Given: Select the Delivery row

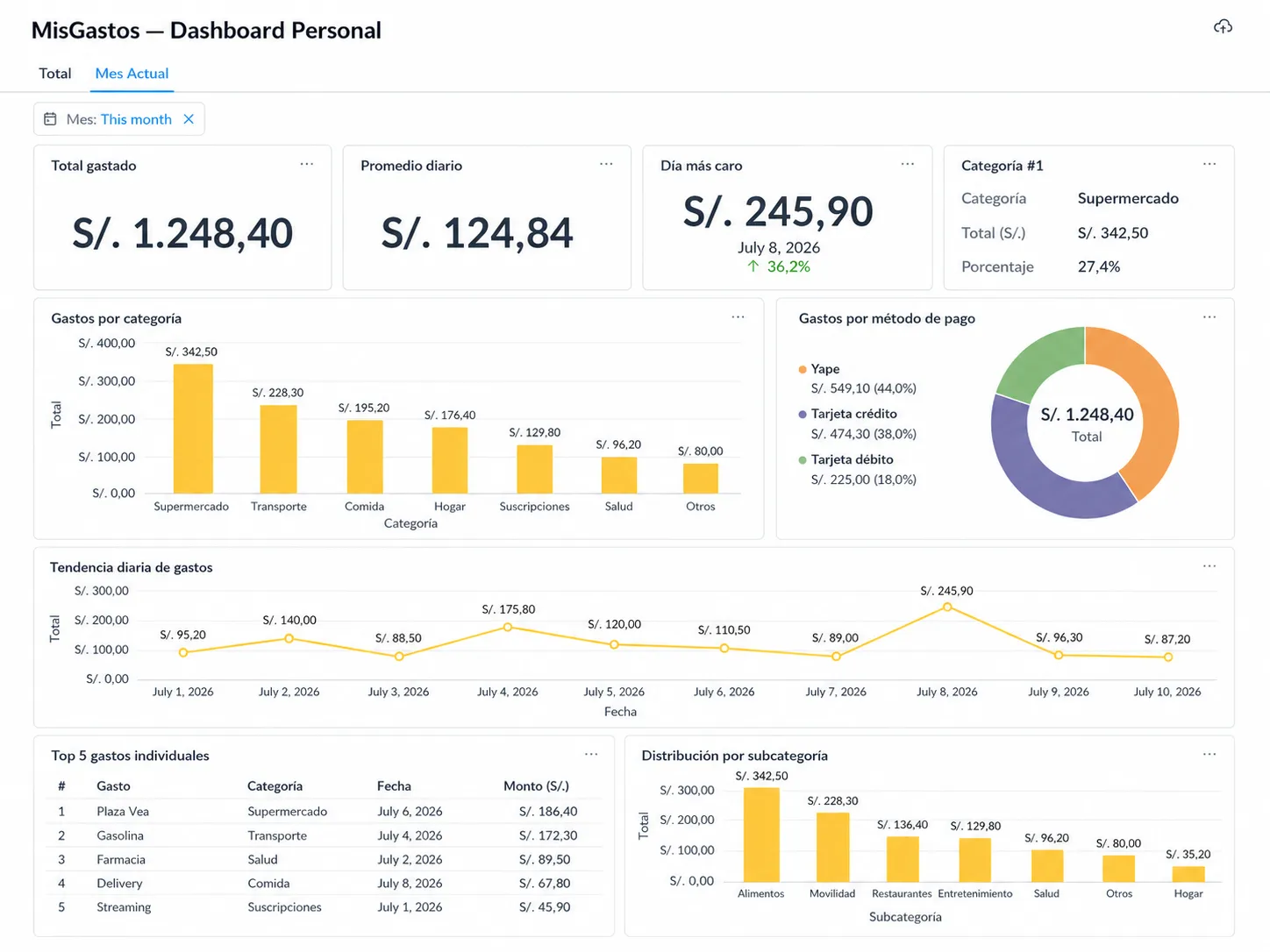Looking at the screenshot, I should point(325,884).
